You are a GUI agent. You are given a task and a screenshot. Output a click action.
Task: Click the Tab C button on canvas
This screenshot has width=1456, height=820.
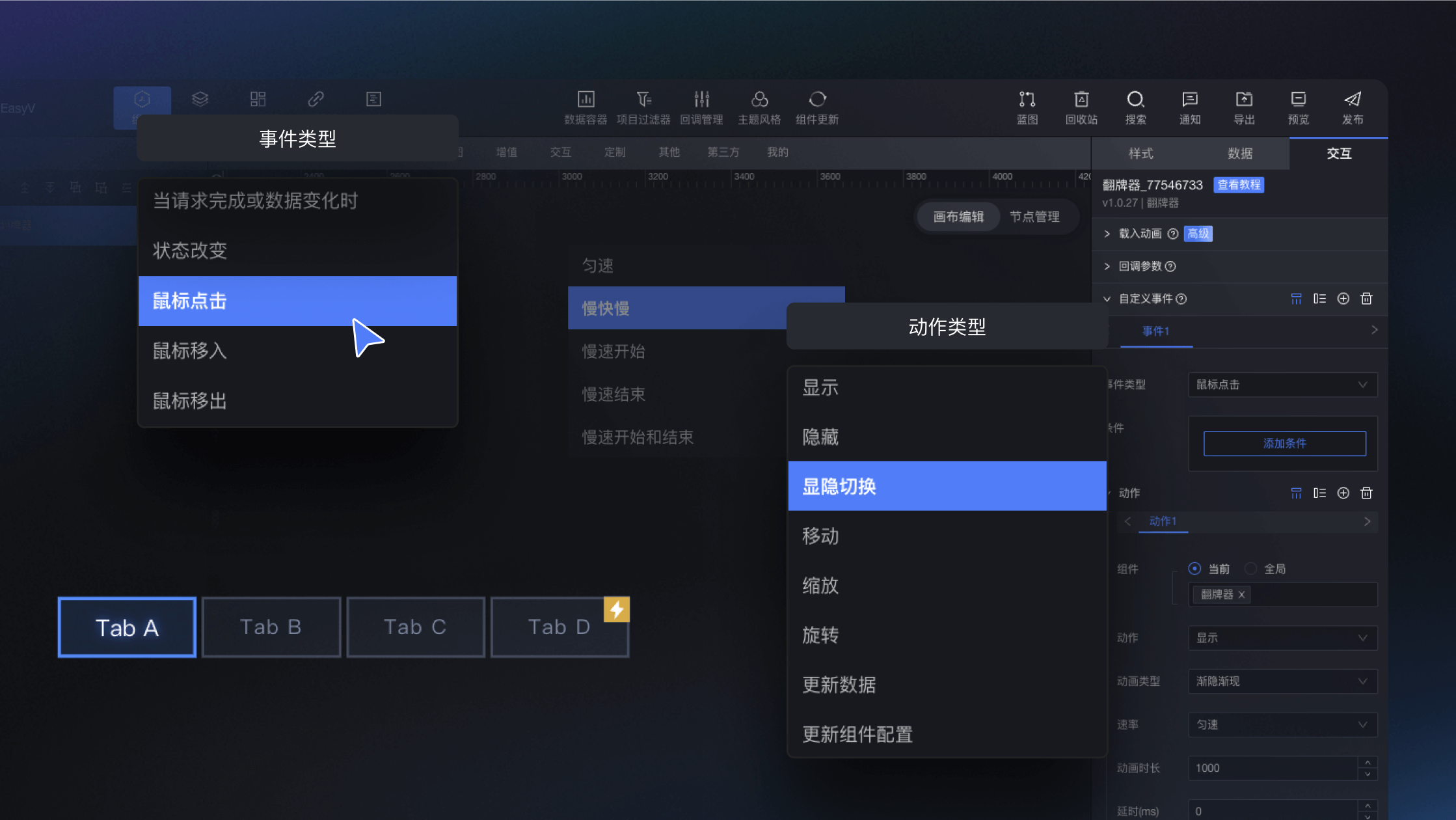coord(416,627)
